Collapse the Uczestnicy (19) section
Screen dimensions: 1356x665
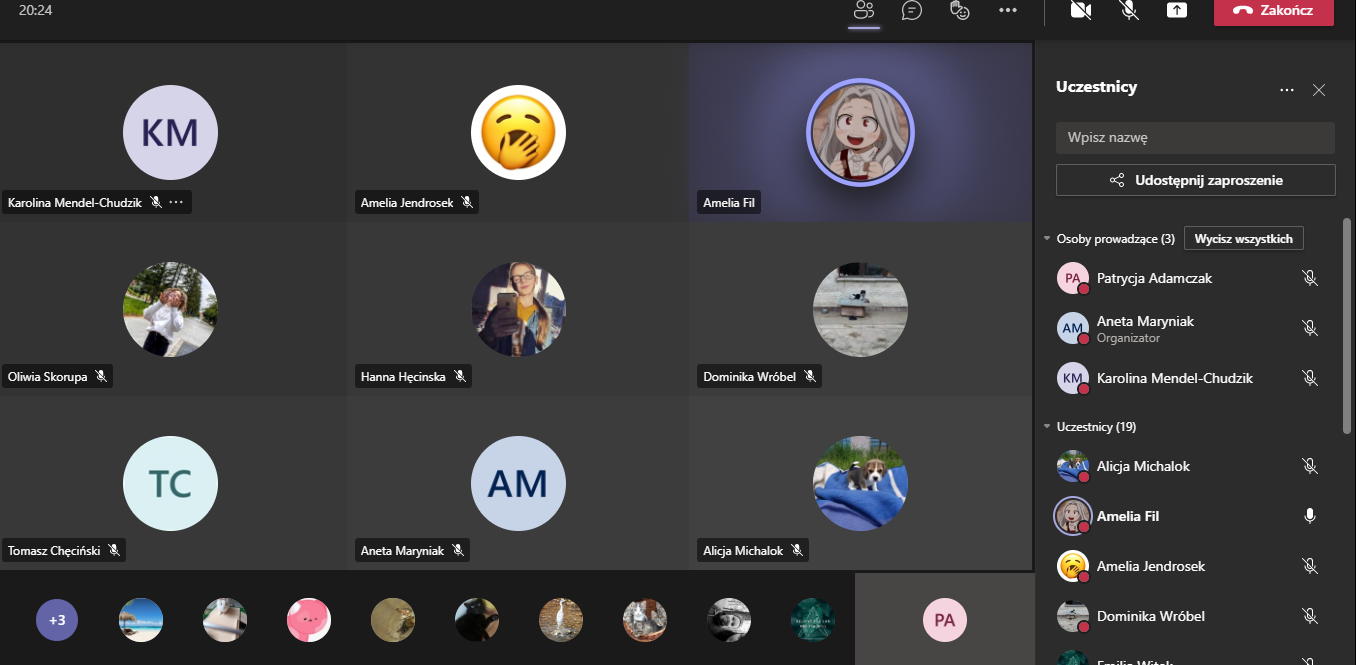pyautogui.click(x=1047, y=427)
